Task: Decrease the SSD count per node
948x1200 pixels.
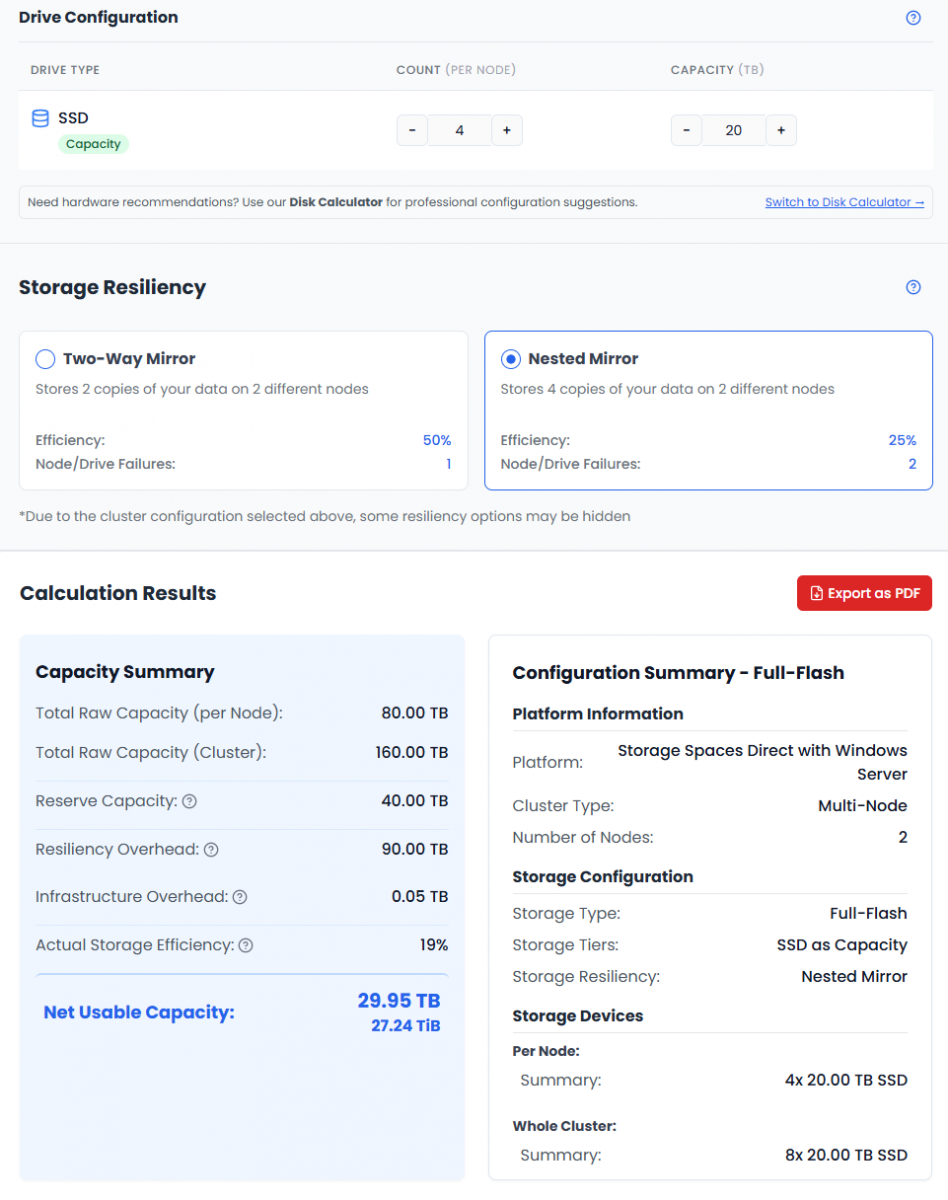Action: [412, 131]
